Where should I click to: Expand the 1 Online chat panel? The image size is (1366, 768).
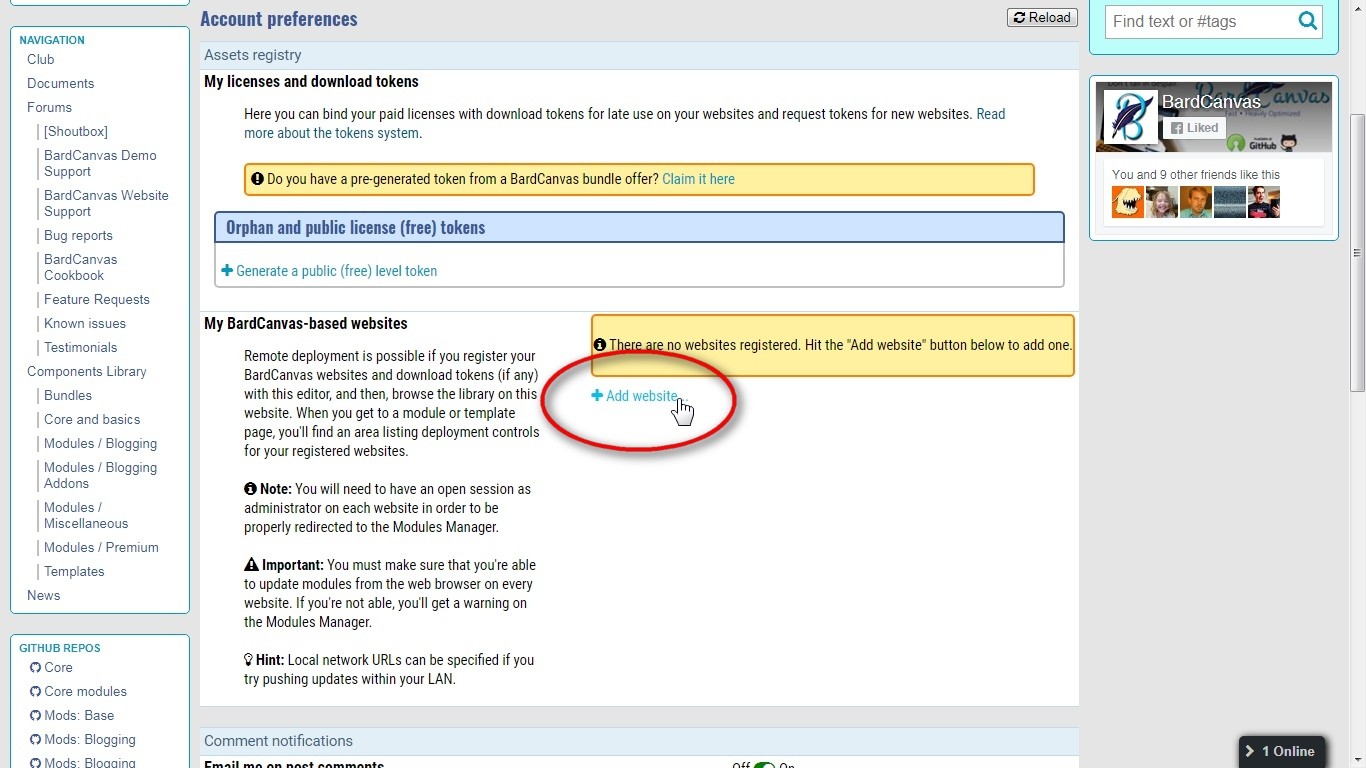coord(1282,751)
